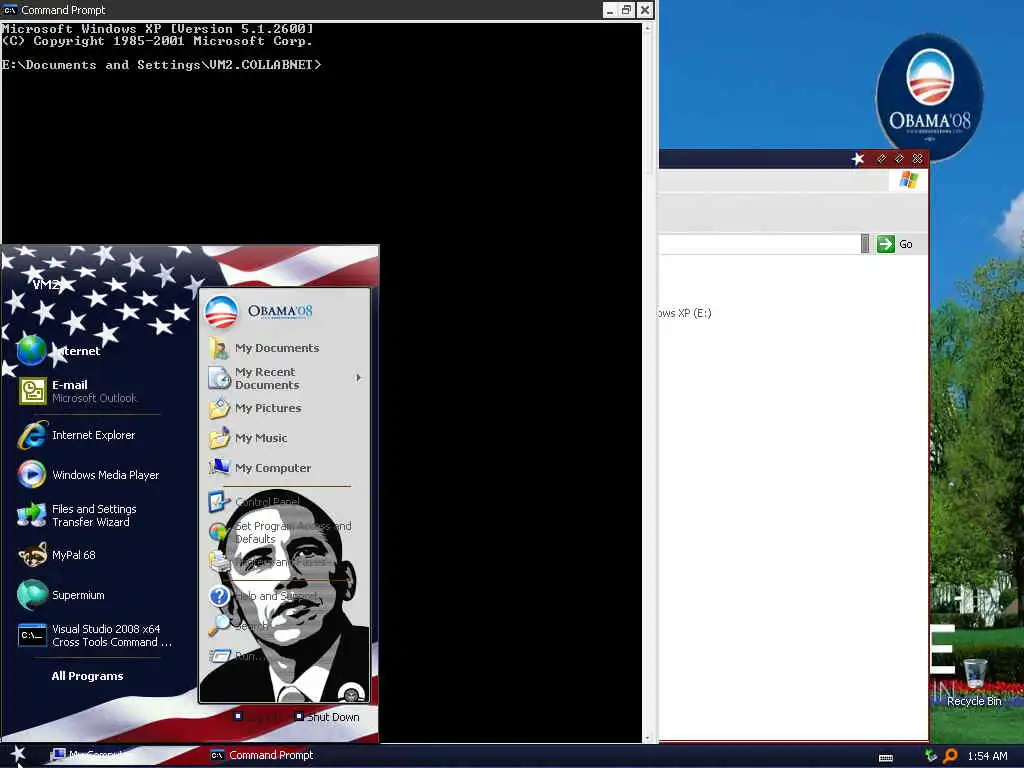Viewport: 1024px width, 768px height.
Task: Open Visual Studio 2008 x64 Cross Tools Command
Action: tap(95, 635)
